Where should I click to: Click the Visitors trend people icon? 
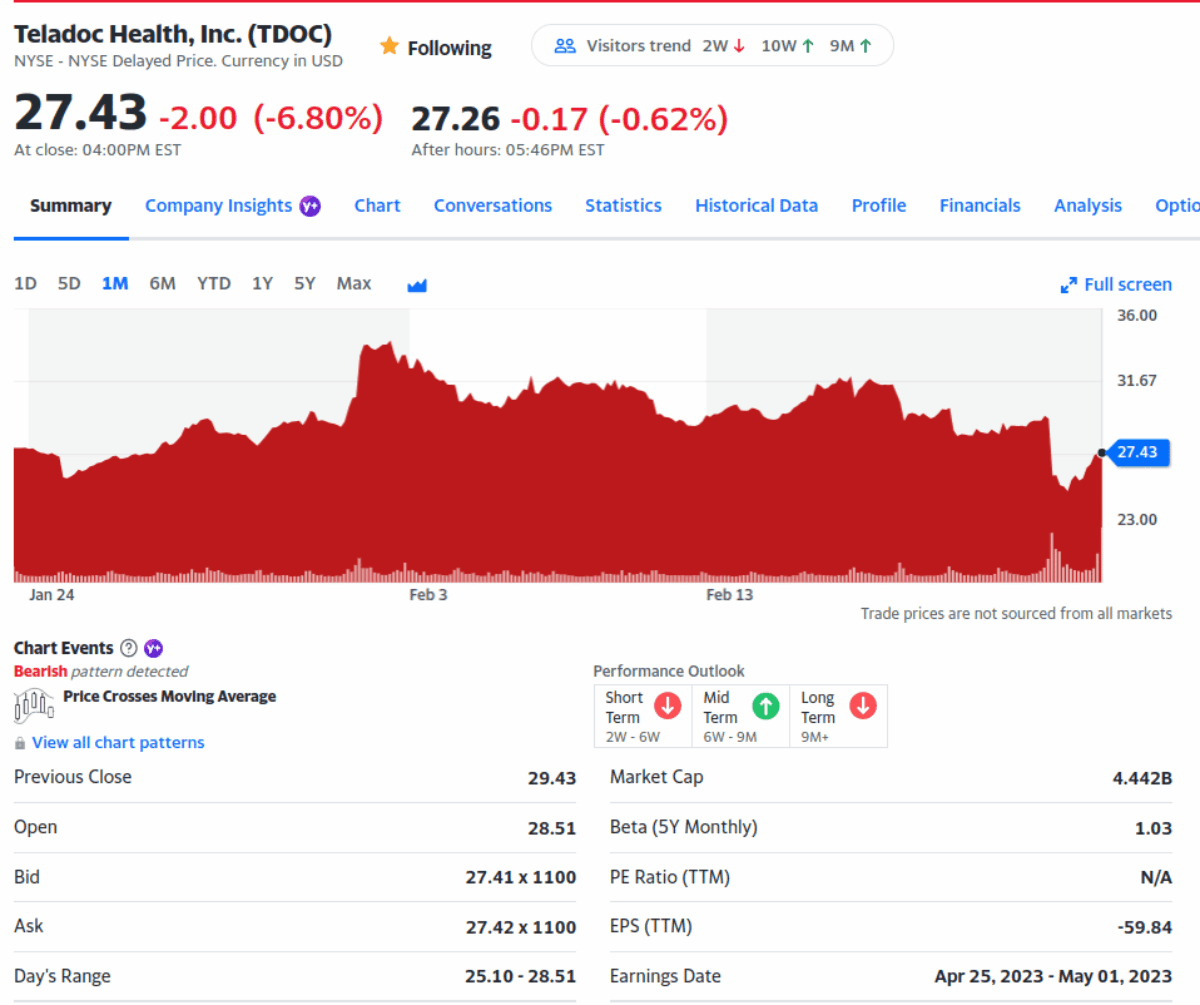click(565, 46)
